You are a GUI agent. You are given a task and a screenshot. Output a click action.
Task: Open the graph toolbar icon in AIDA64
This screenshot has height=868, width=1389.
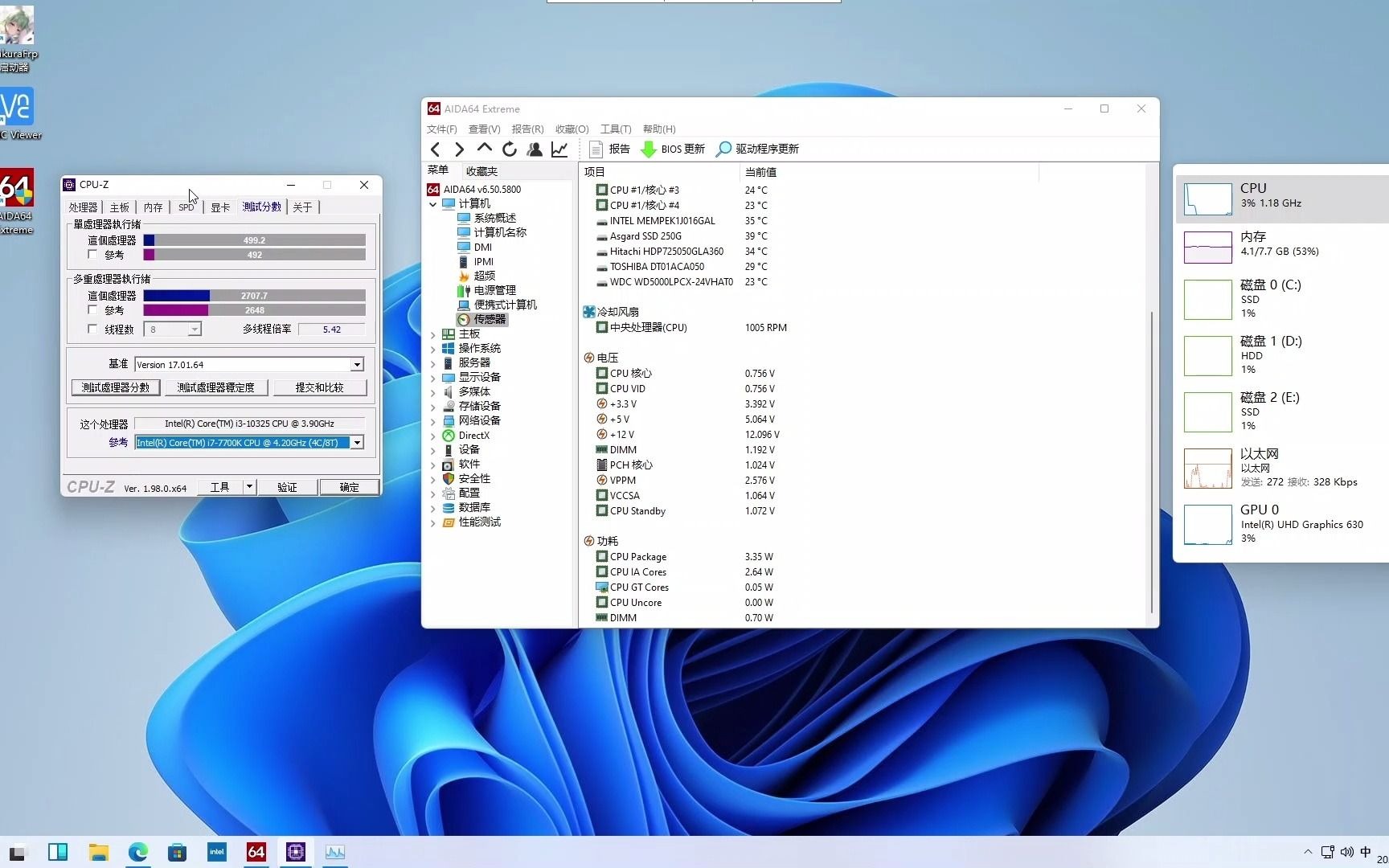click(559, 149)
